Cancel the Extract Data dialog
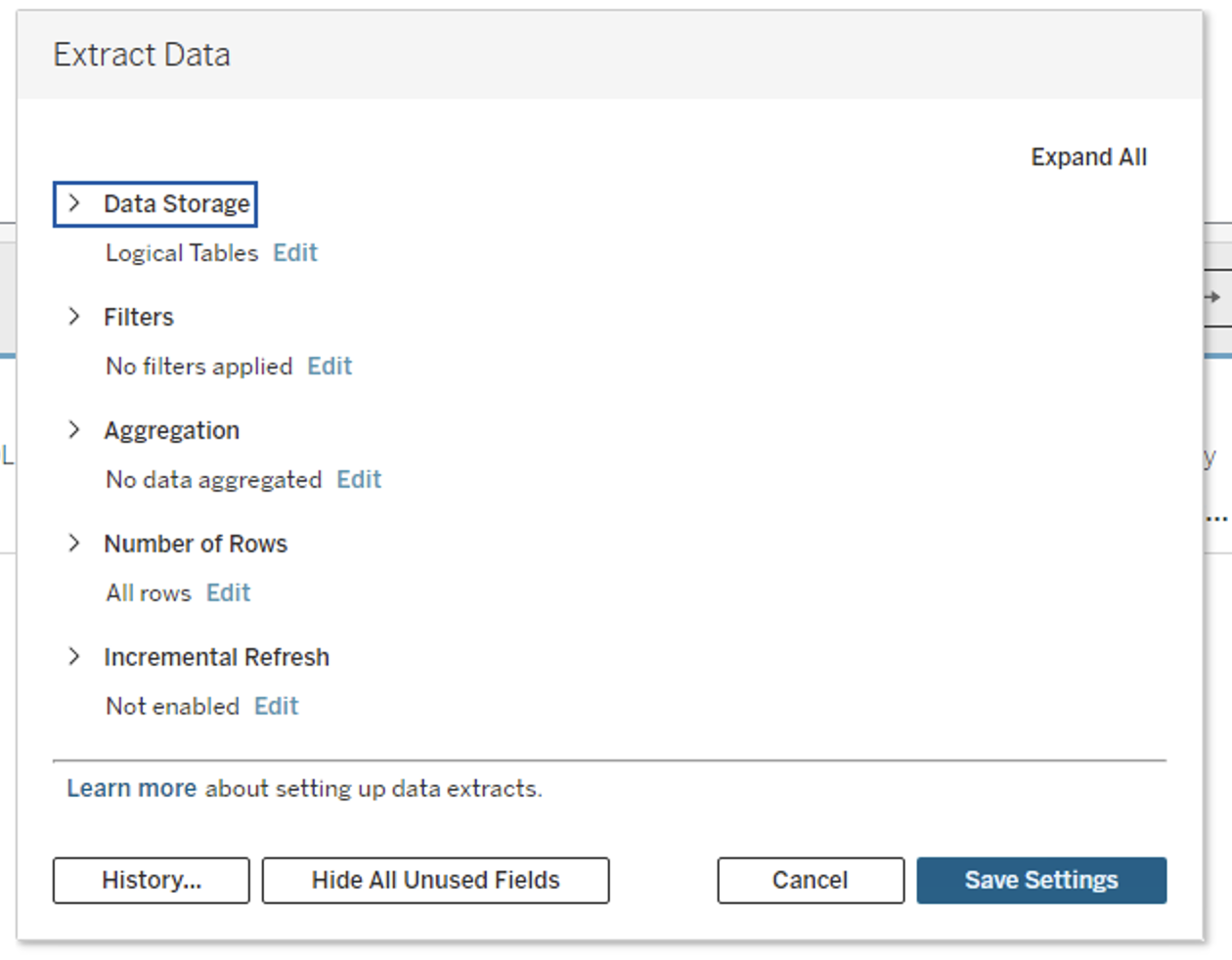The width and height of the screenshot is (1232, 960). 810,881
